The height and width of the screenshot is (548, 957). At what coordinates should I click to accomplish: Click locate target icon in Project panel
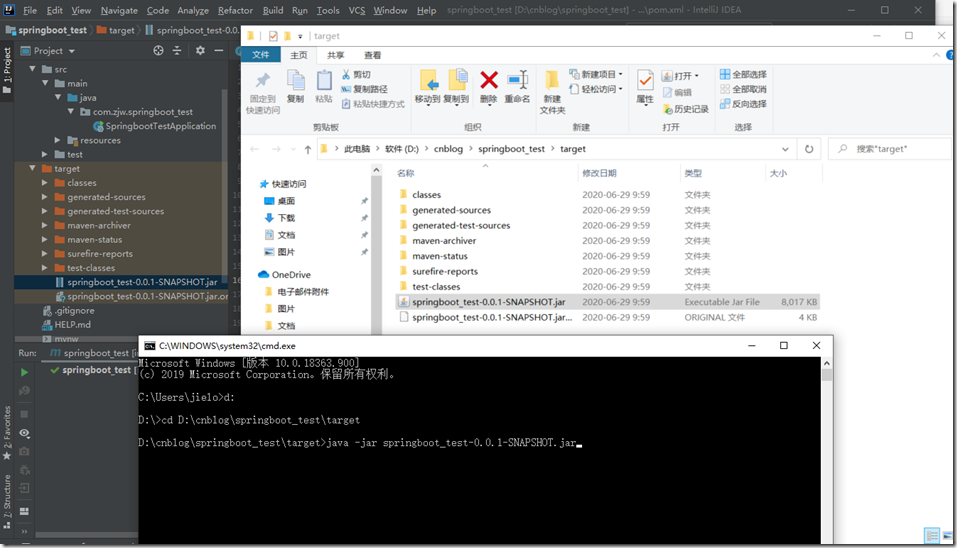click(x=159, y=51)
